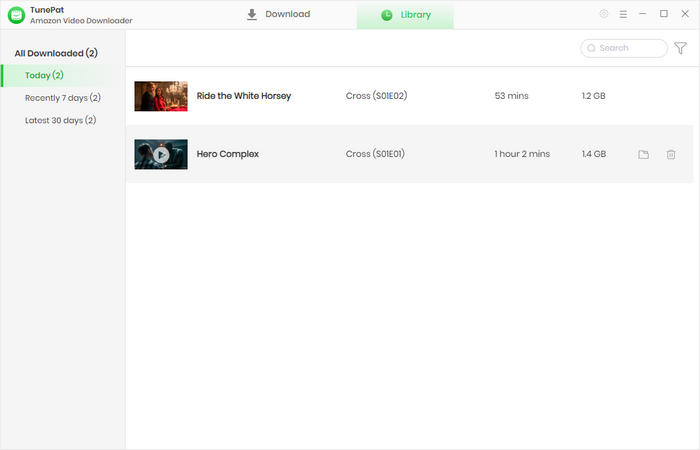Click the Search input field
This screenshot has width=700, height=450.
coord(624,48)
